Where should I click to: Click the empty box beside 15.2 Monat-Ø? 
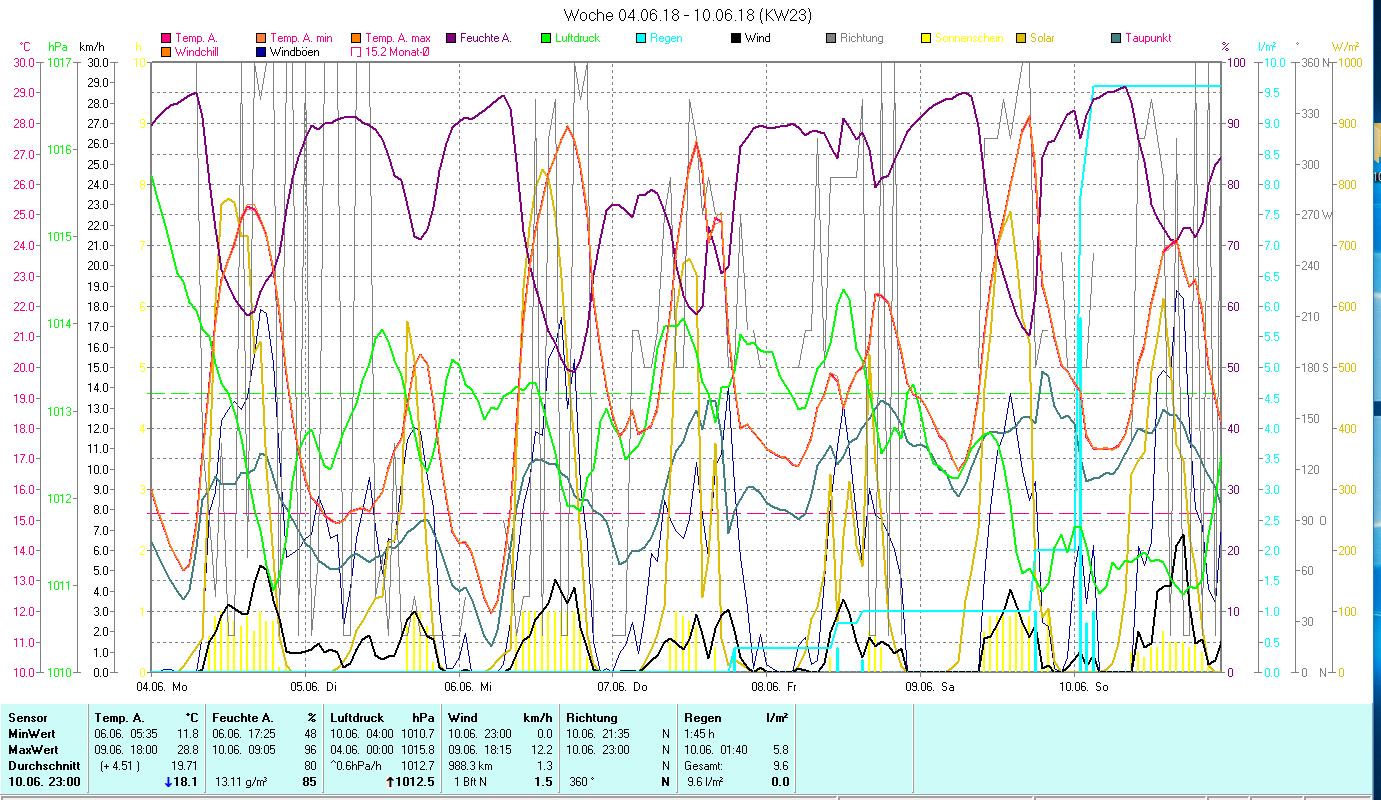[357, 51]
